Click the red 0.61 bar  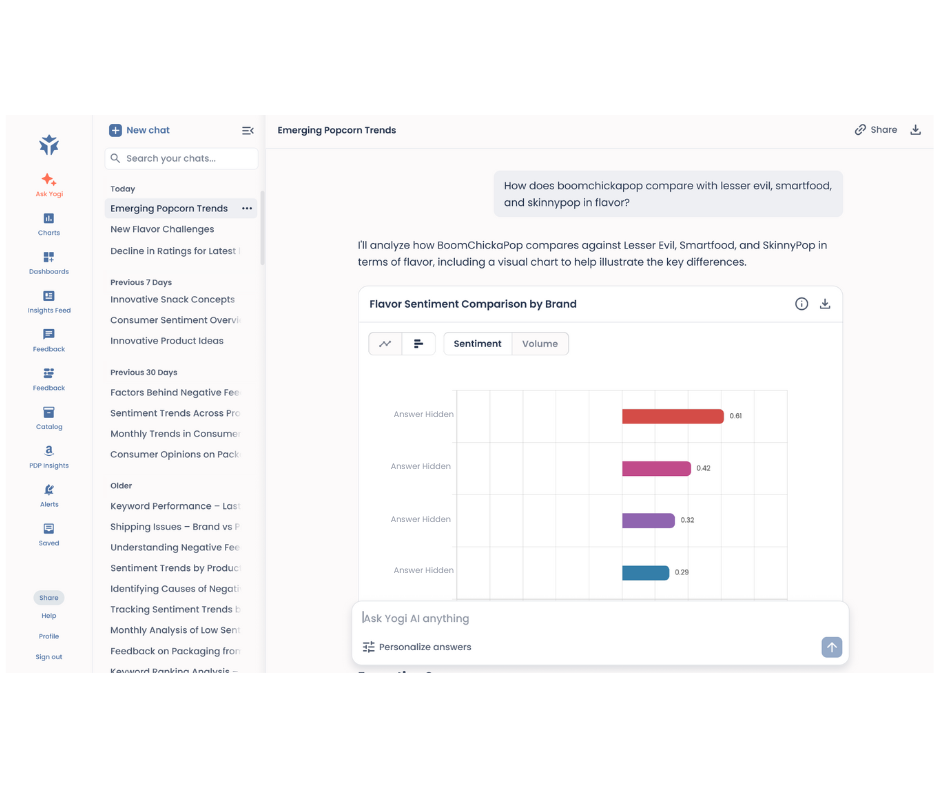coord(673,416)
